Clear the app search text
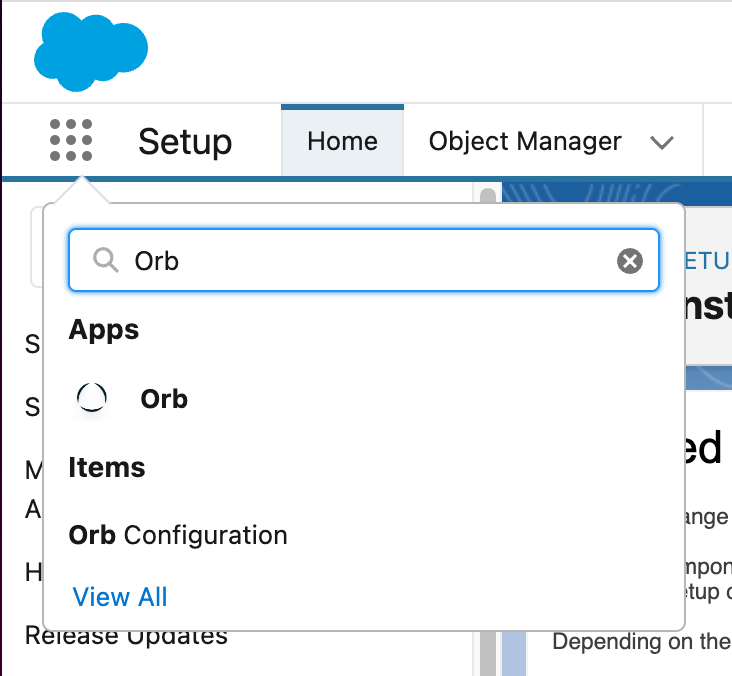The image size is (732, 676). pyautogui.click(x=630, y=261)
